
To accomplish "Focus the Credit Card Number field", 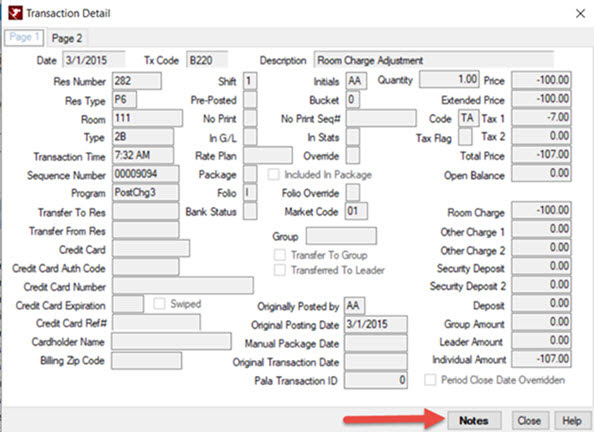I will point(183,286).
